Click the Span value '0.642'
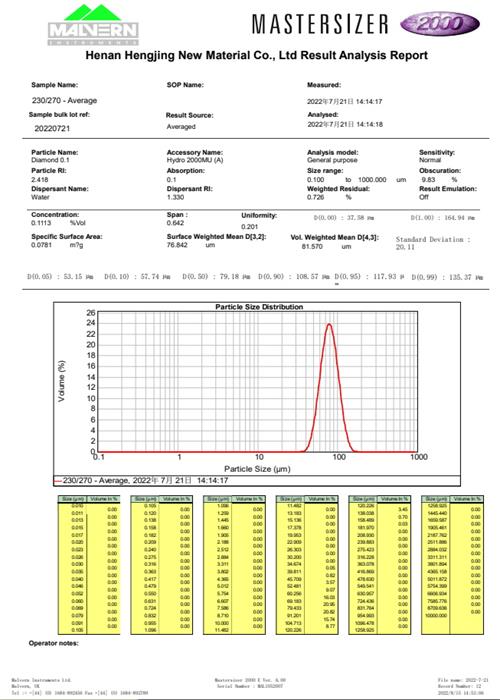Image resolution: width=500 pixels, height=700 pixels. click(175, 223)
